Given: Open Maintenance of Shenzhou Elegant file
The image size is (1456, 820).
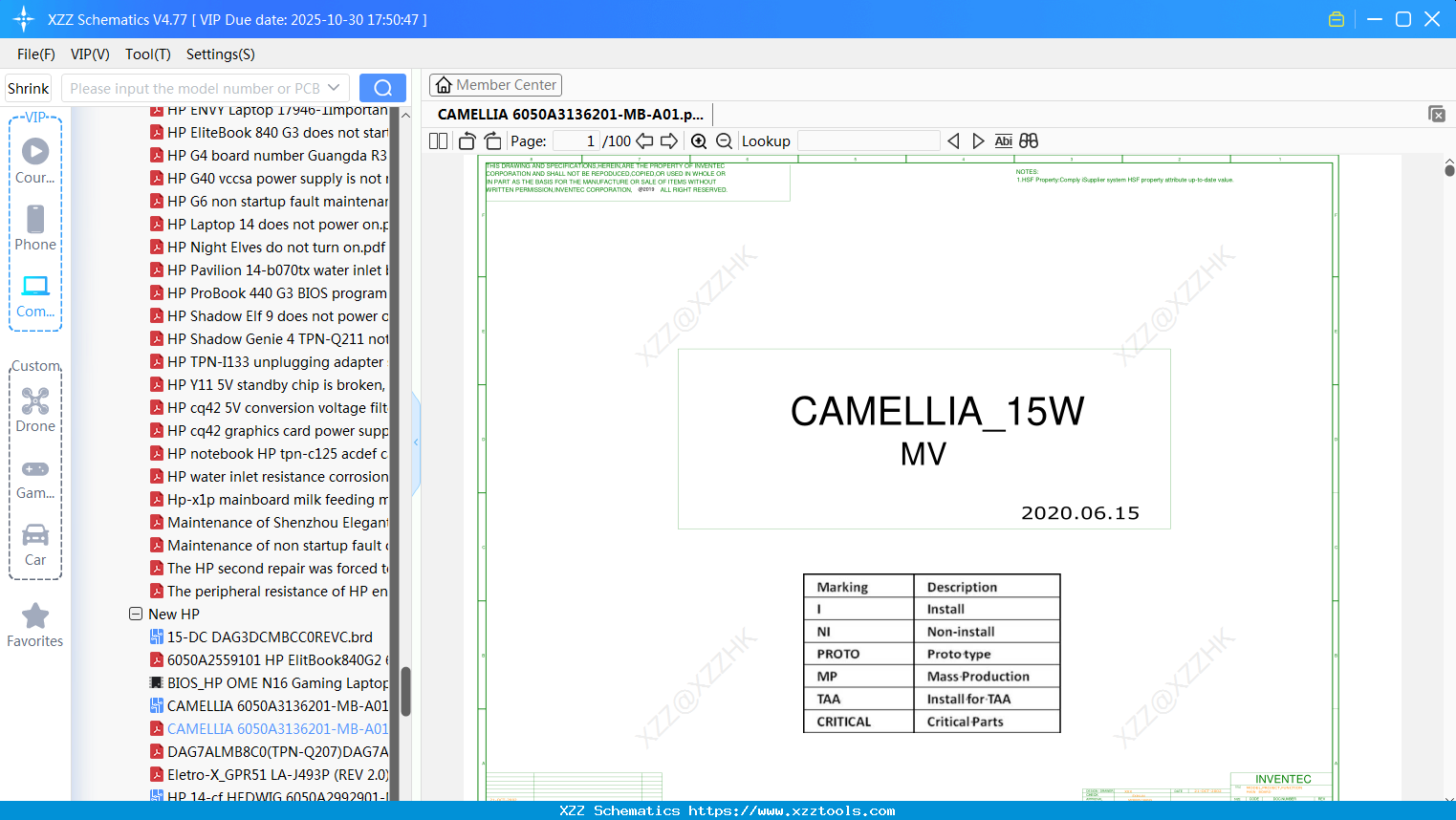Looking at the screenshot, I should point(270,523).
